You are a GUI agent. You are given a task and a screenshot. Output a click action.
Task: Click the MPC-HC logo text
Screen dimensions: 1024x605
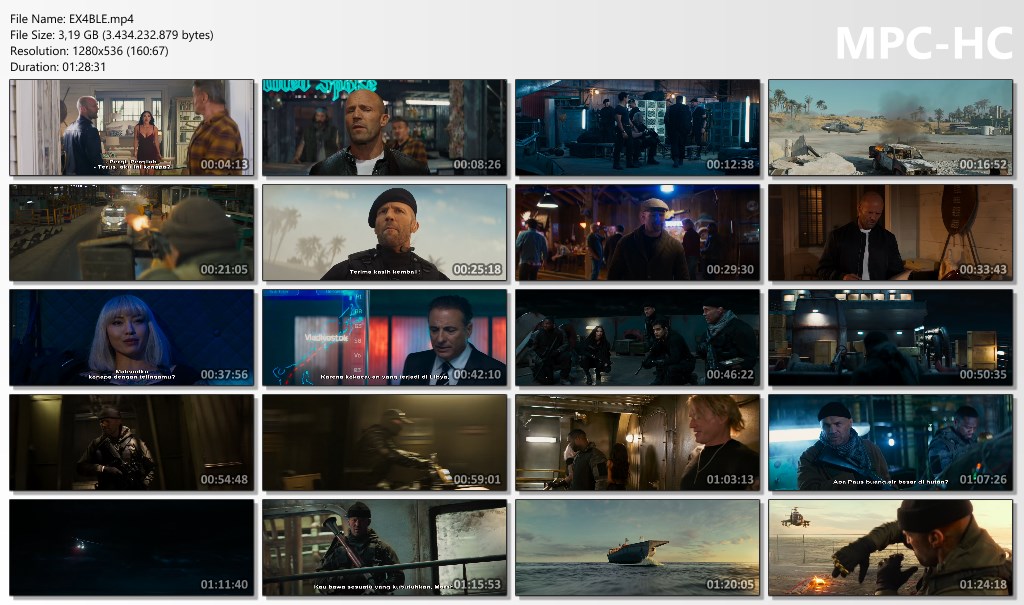(x=923, y=43)
